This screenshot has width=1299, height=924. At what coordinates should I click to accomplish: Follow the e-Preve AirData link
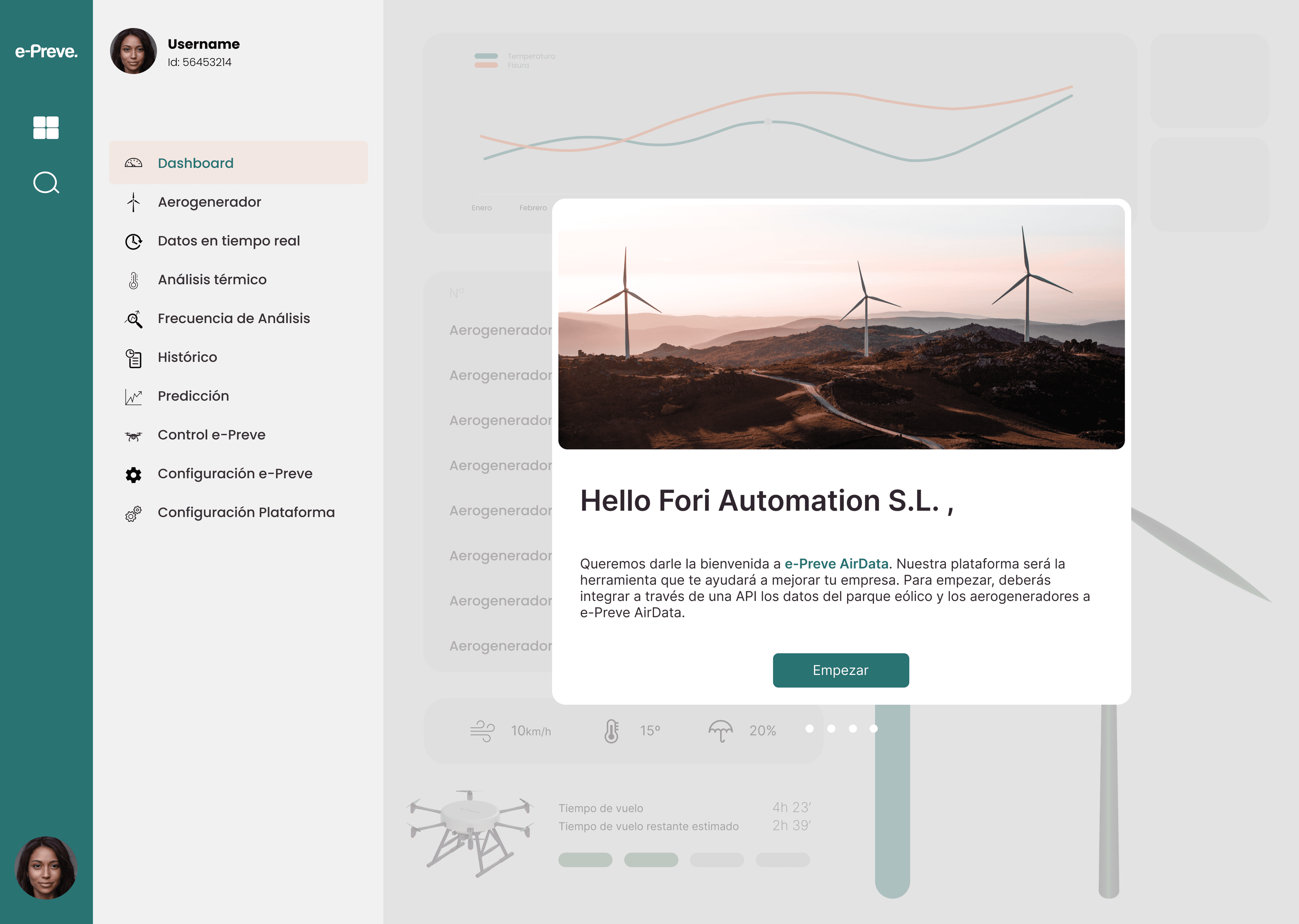click(x=837, y=564)
